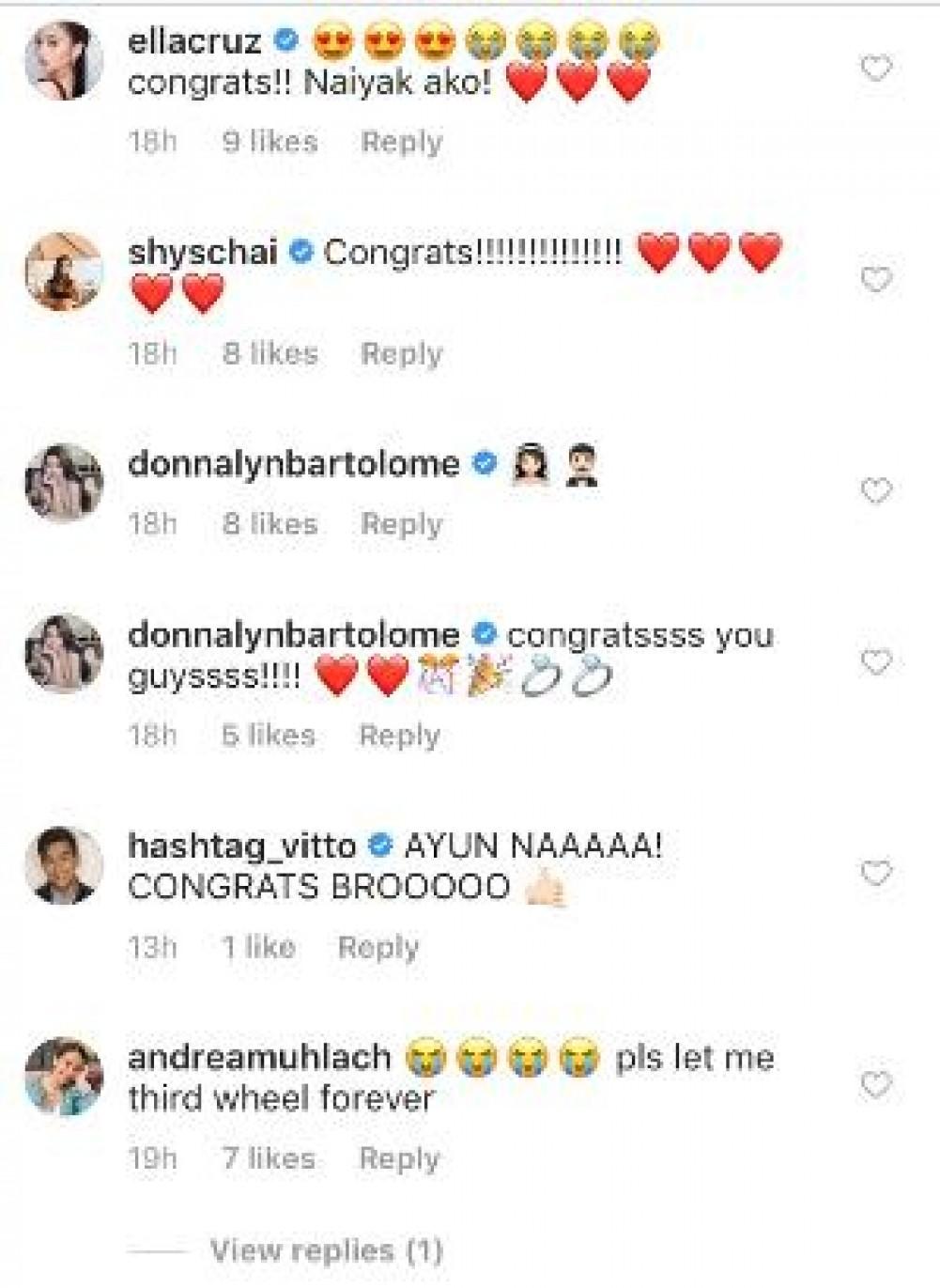940x1288 pixels.
Task: Visit the ellacruz username link
Action: (194, 41)
